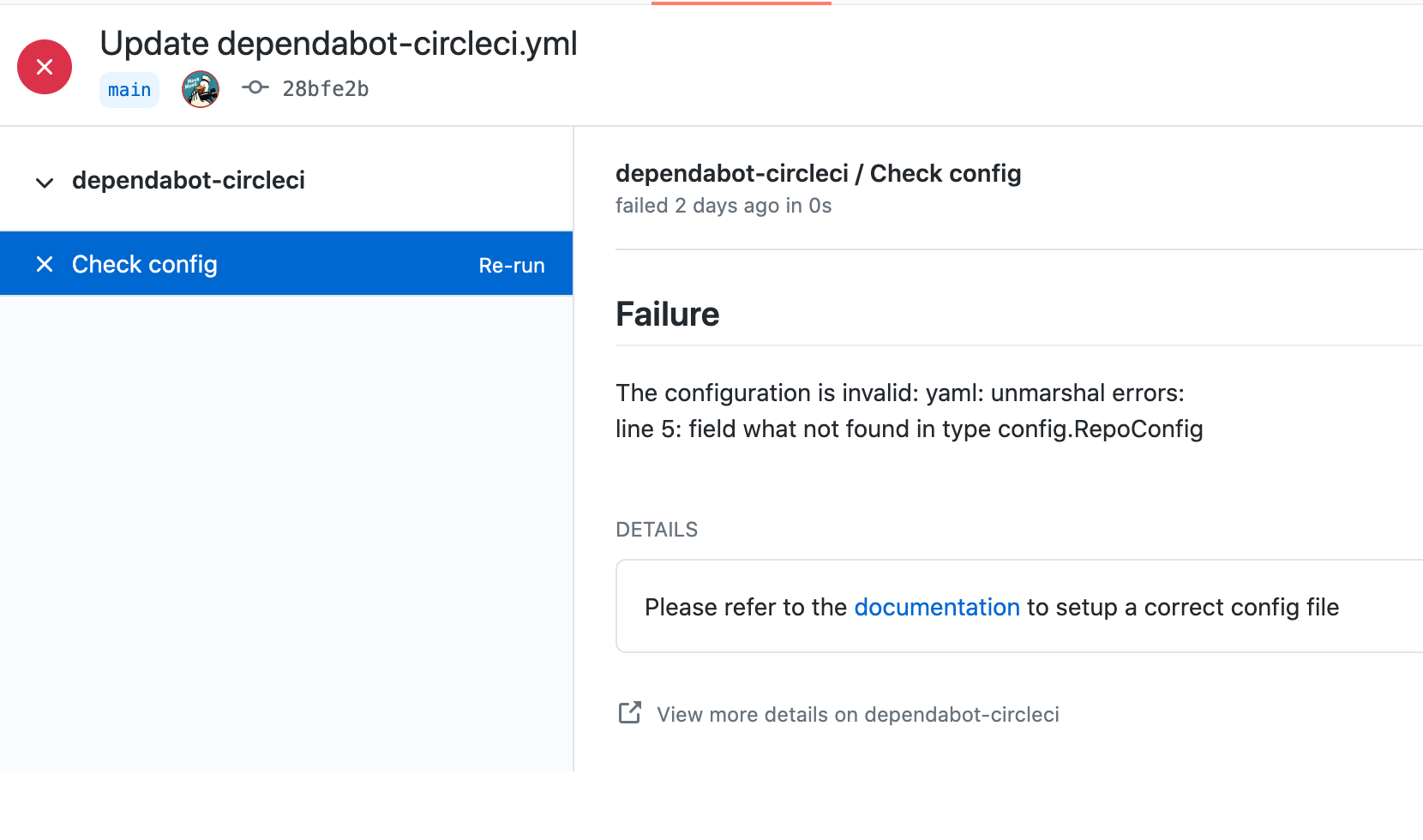Open commit hash 28bfe2b
This screenshot has width=1423, height=840.
pos(326,89)
